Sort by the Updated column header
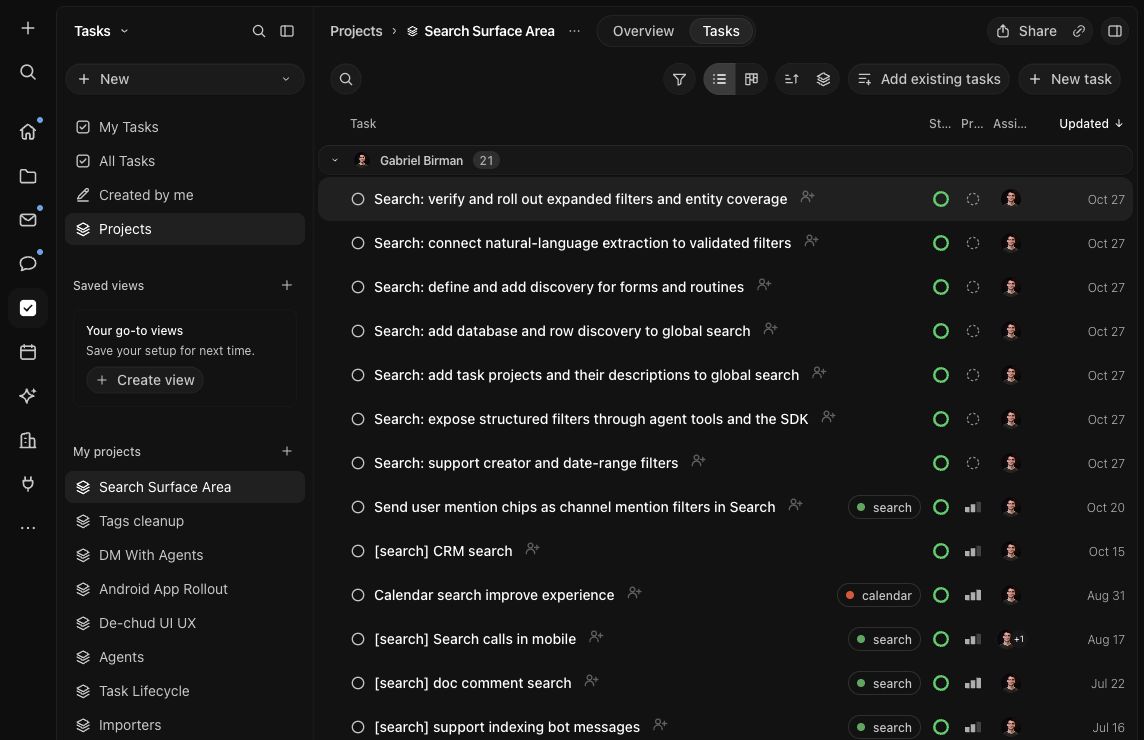 [1091, 123]
